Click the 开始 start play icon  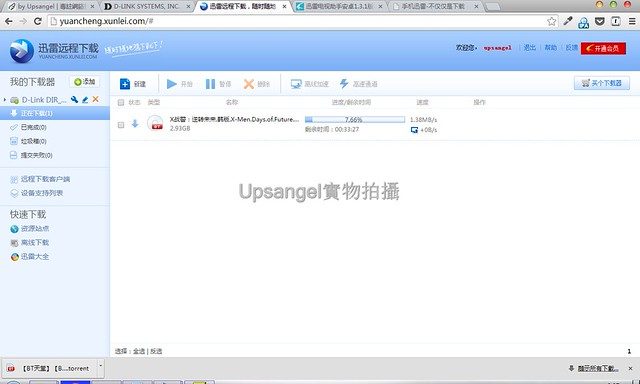(172, 84)
